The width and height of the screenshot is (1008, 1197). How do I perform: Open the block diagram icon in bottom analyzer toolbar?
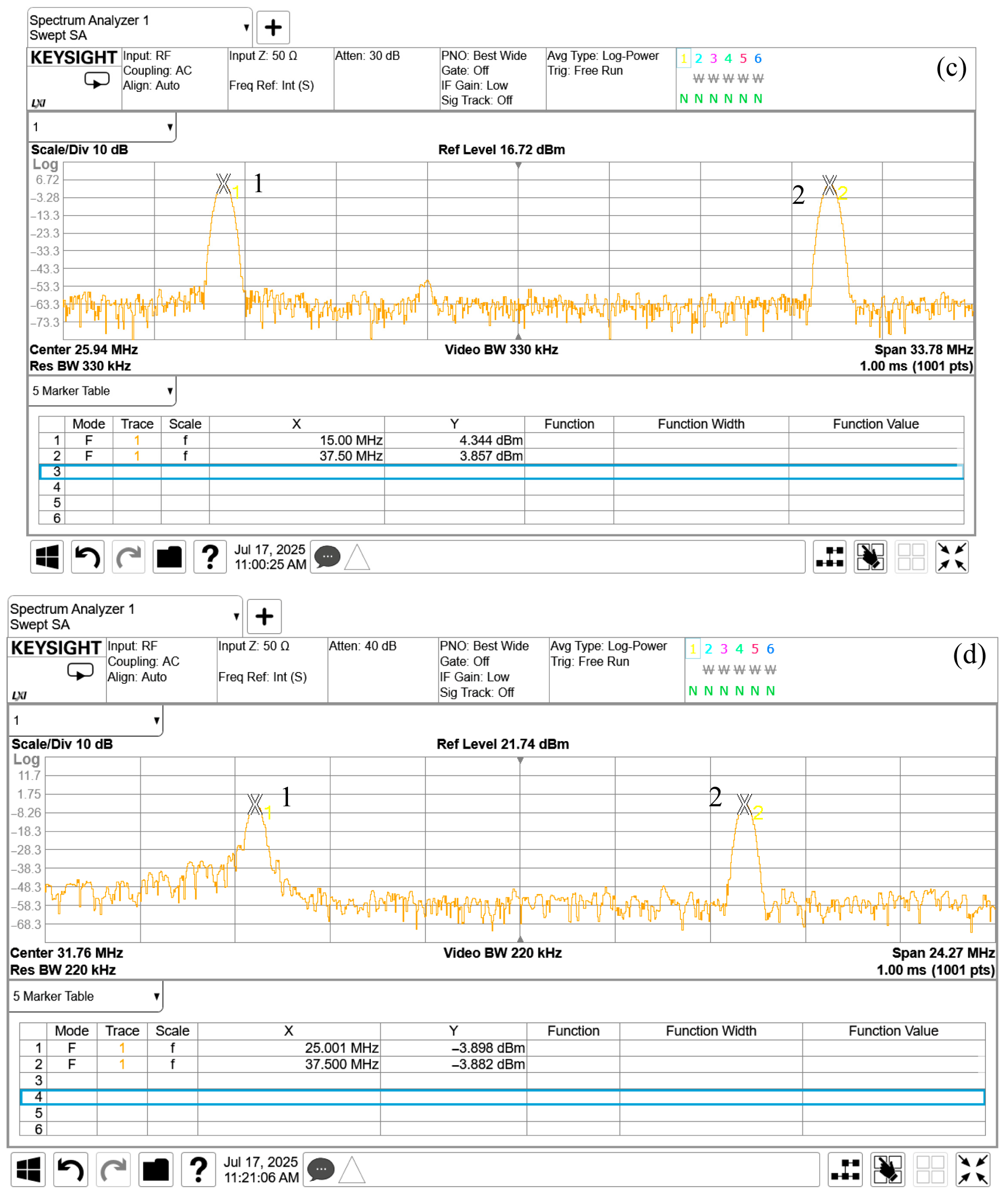point(846,1169)
